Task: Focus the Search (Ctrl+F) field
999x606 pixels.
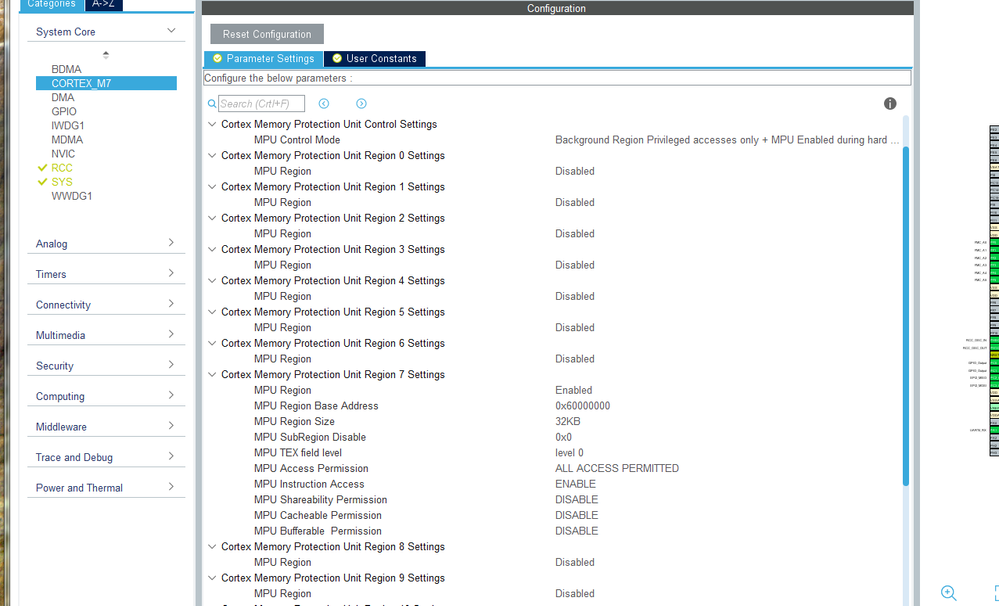Action: [261, 103]
